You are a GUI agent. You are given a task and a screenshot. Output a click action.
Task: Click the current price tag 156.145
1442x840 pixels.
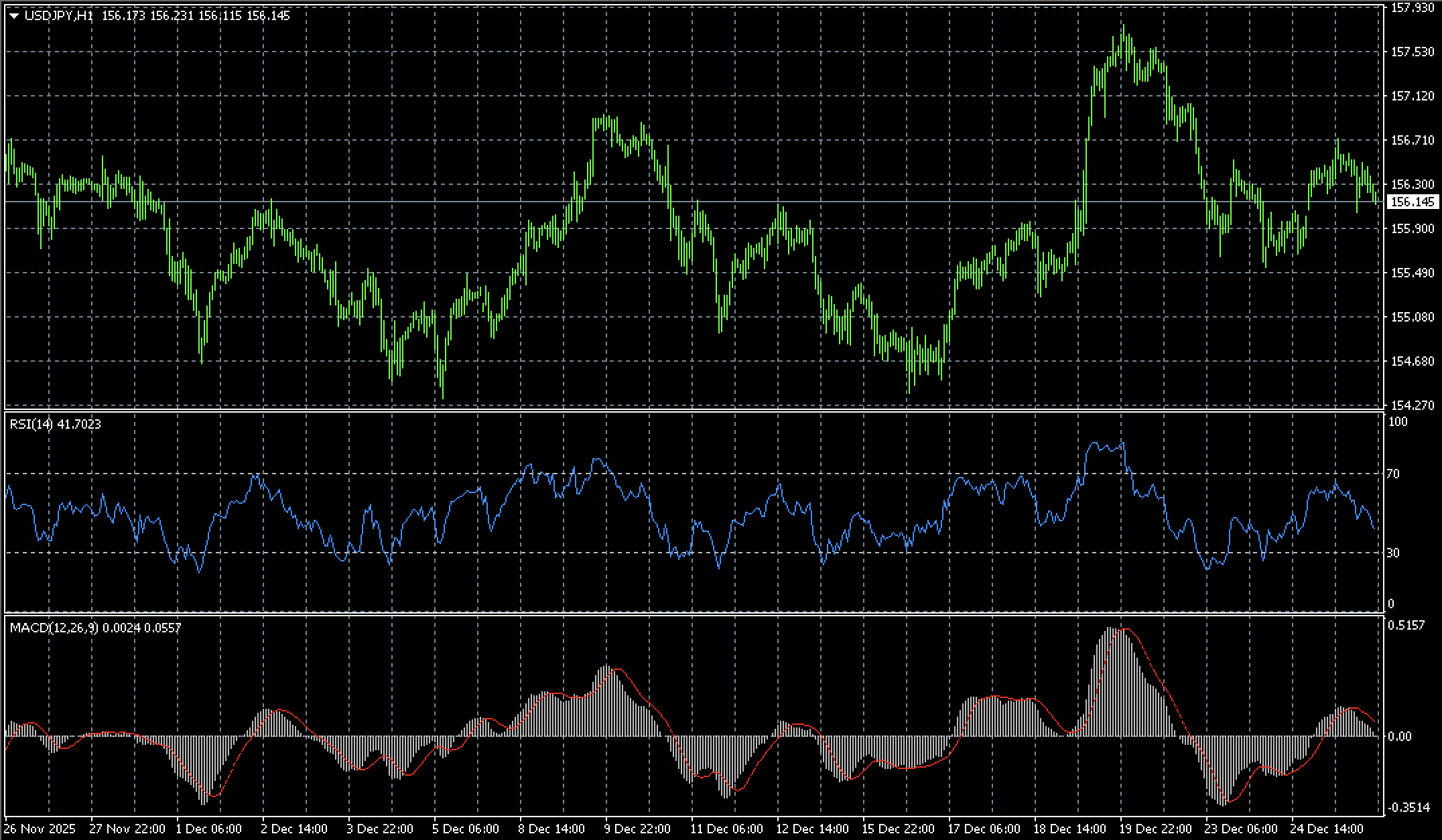[1413, 202]
